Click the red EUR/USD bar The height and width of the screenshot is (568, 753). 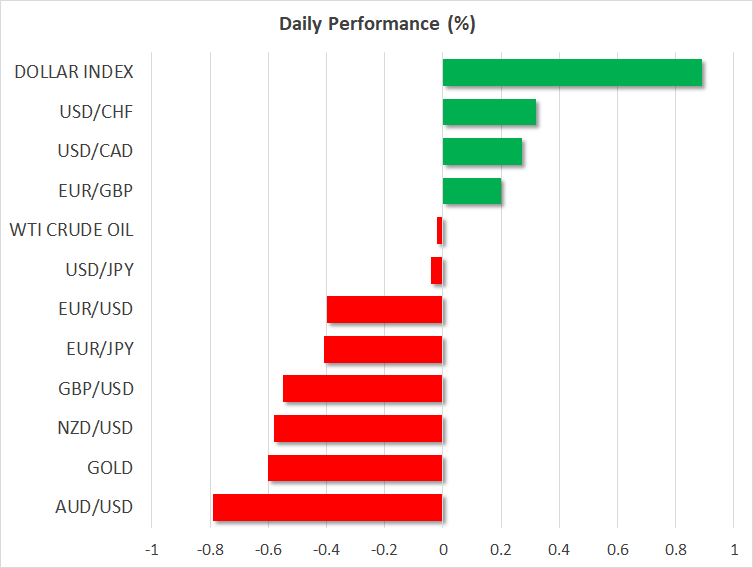pos(385,309)
